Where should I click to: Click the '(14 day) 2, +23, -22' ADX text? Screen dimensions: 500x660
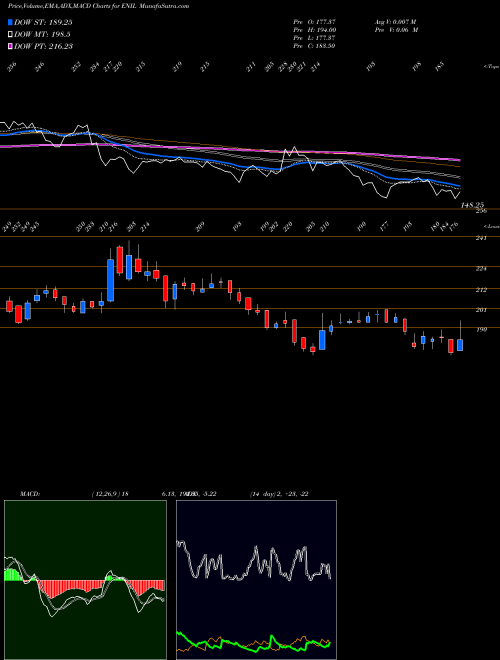279,493
